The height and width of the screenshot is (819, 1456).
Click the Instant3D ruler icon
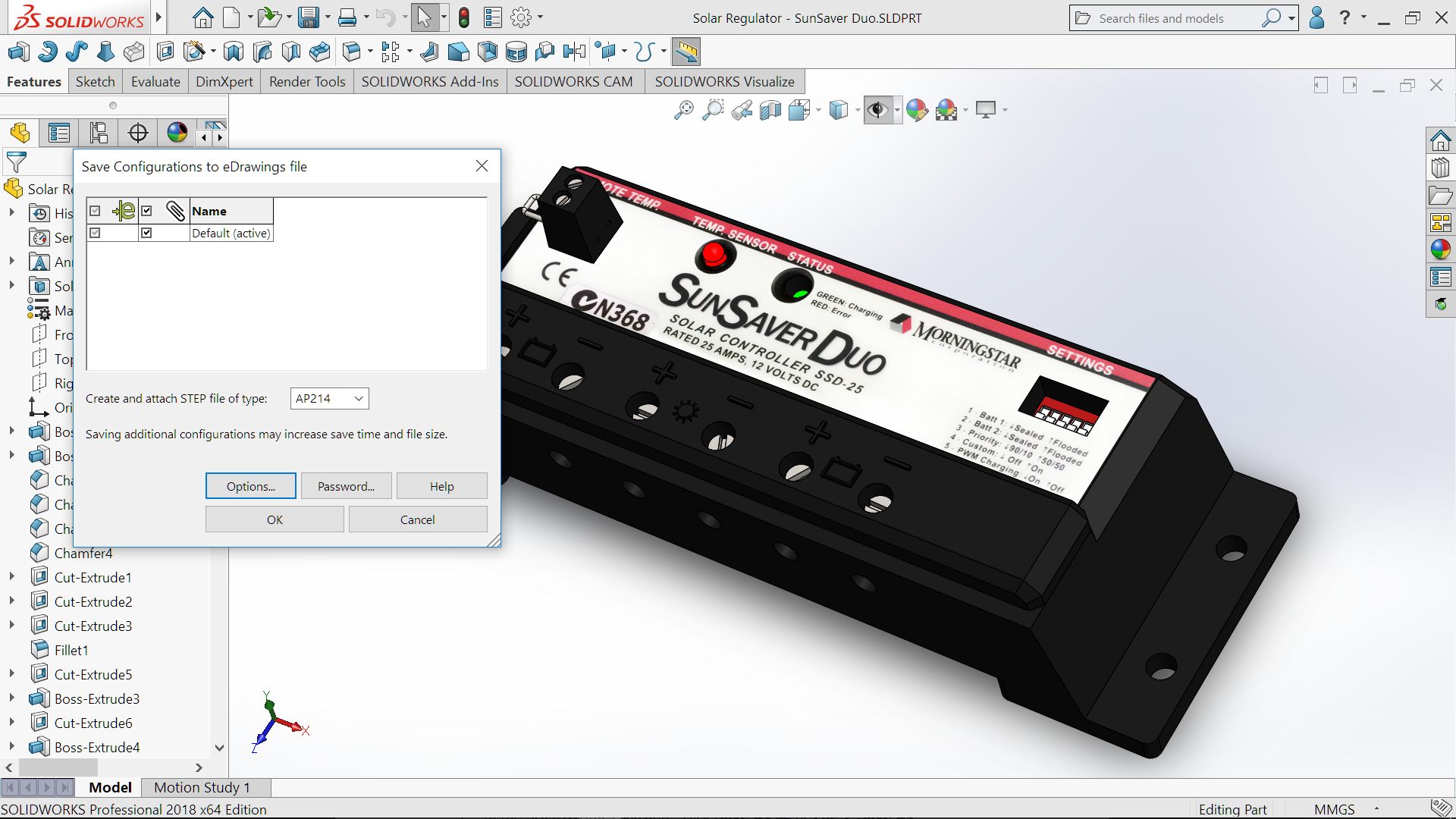686,52
